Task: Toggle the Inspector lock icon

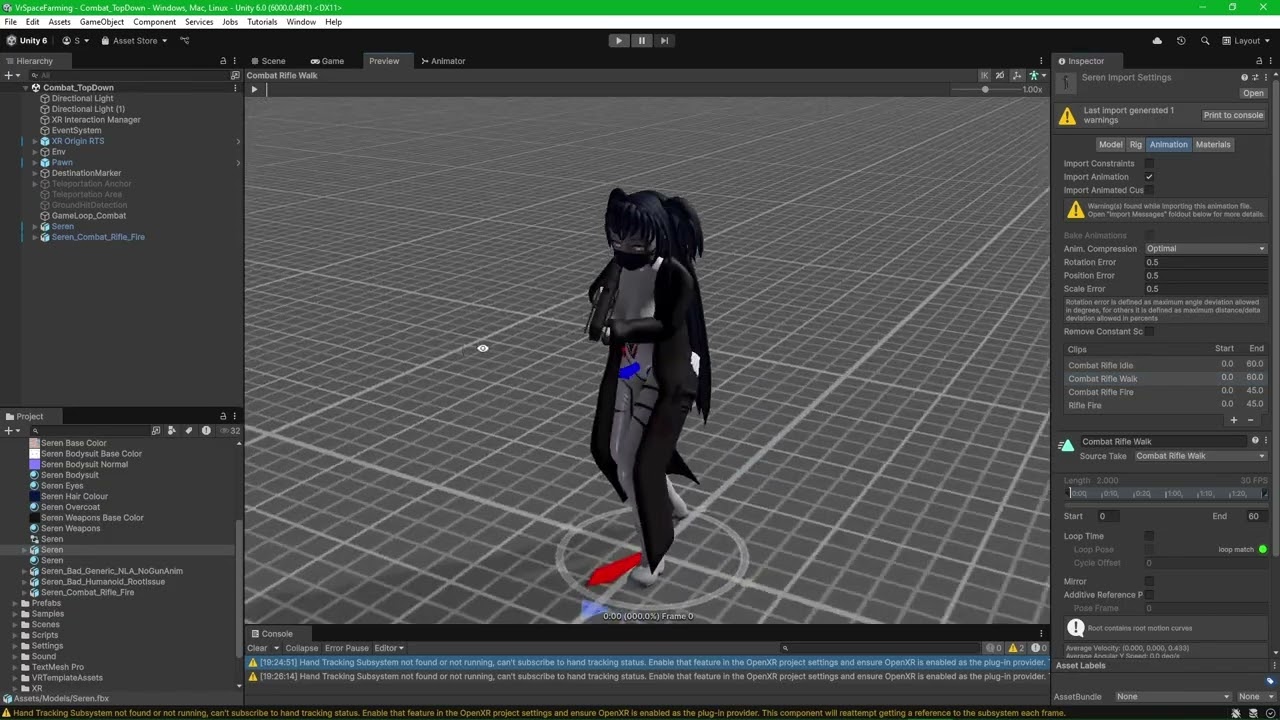Action: [x=1259, y=61]
